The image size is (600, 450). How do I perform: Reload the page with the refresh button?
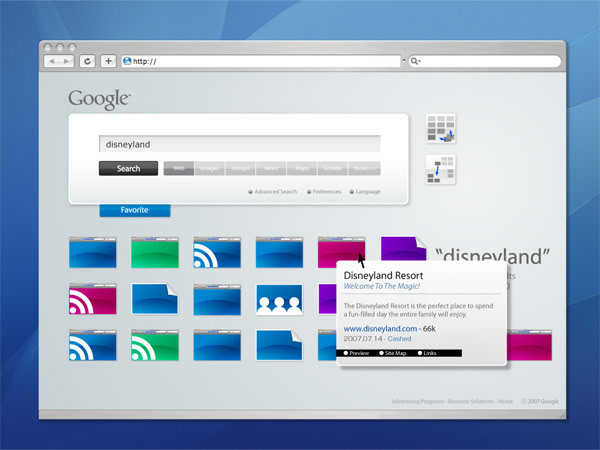coord(87,61)
